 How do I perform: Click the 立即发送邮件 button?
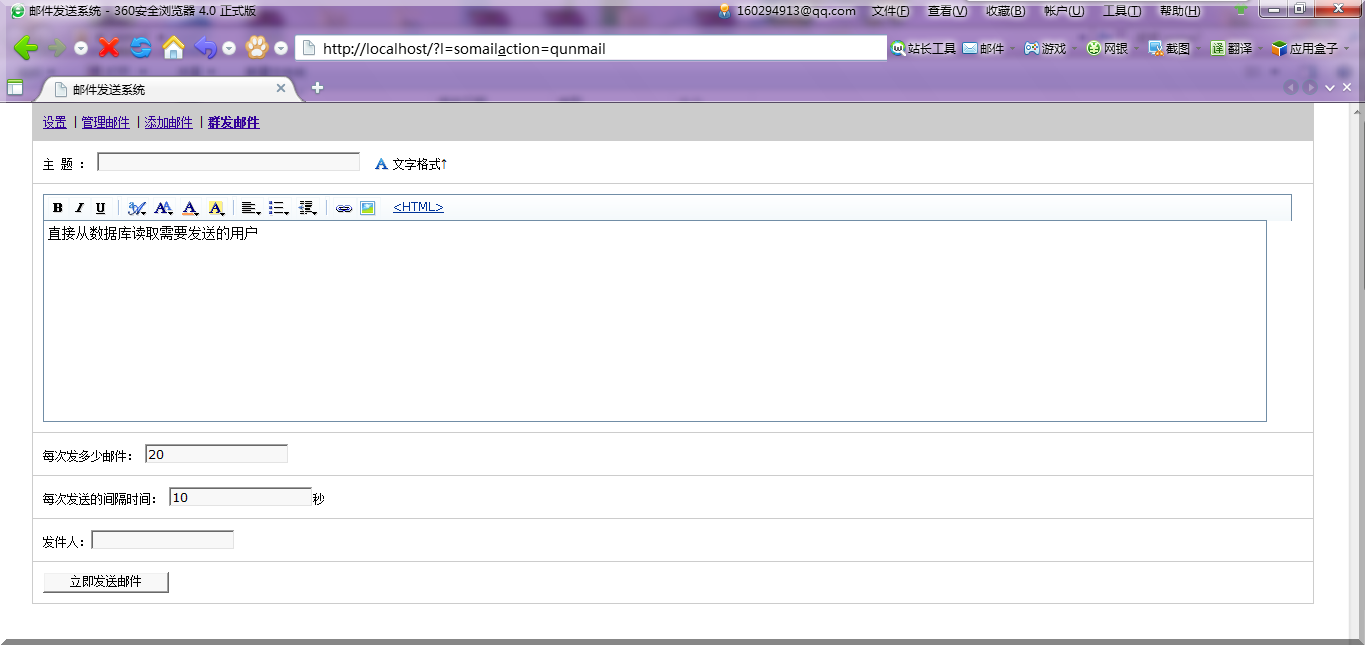(x=105, y=582)
